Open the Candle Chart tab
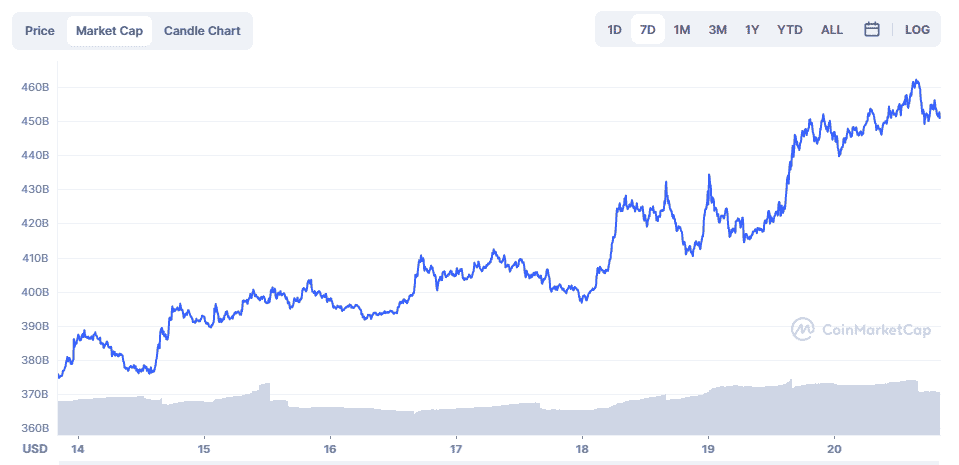The width and height of the screenshot is (959, 465). pyautogui.click(x=202, y=31)
